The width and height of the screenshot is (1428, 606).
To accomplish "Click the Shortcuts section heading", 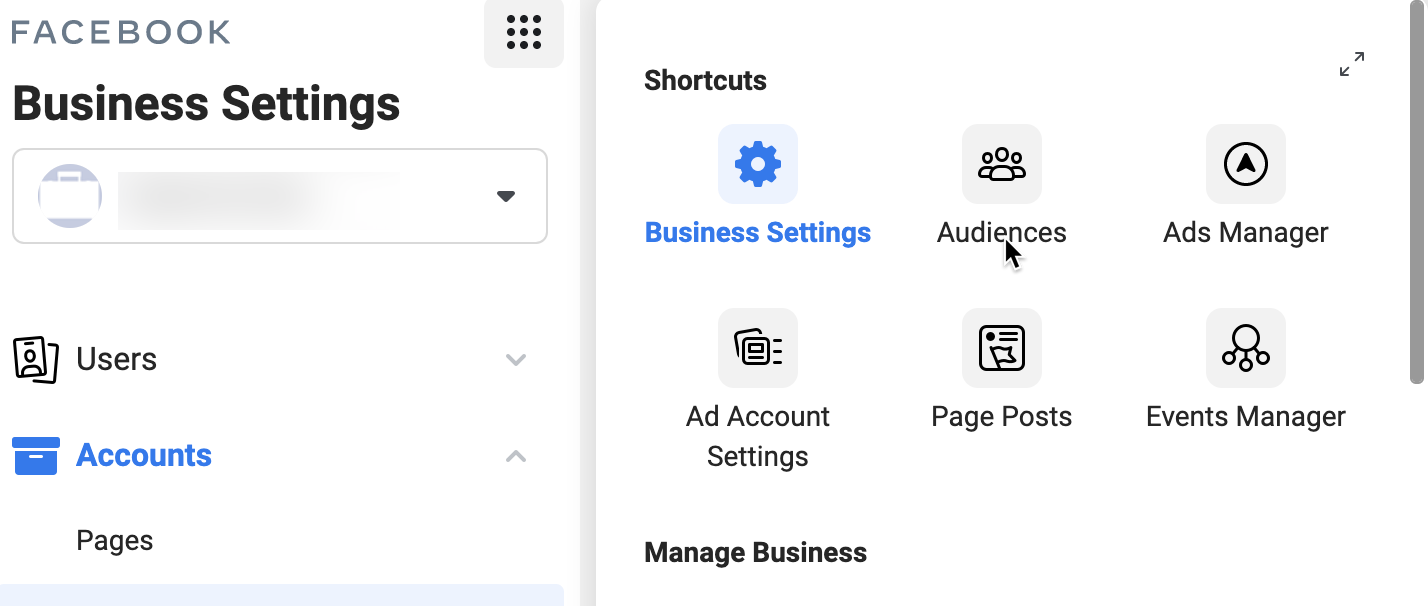I will pos(706,81).
